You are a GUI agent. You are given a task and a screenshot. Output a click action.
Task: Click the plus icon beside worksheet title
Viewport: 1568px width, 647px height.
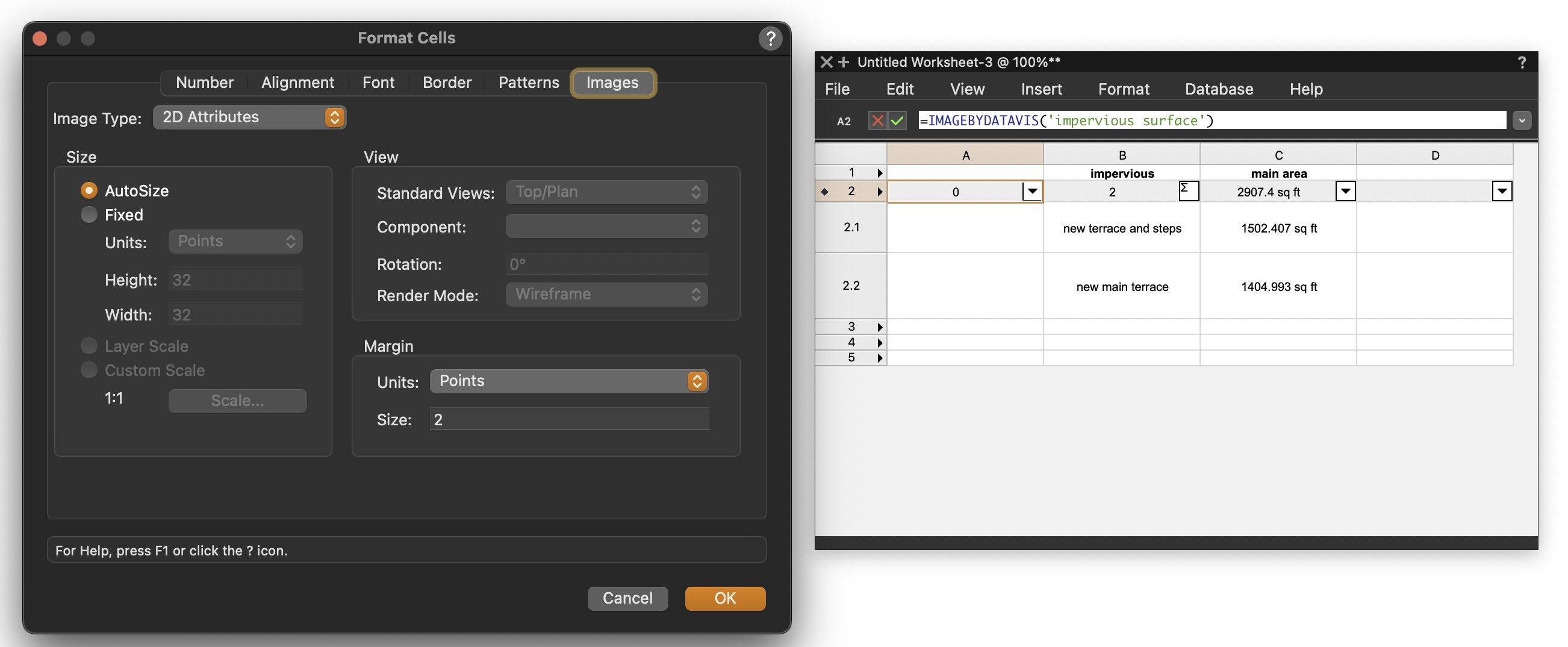pyautogui.click(x=844, y=62)
